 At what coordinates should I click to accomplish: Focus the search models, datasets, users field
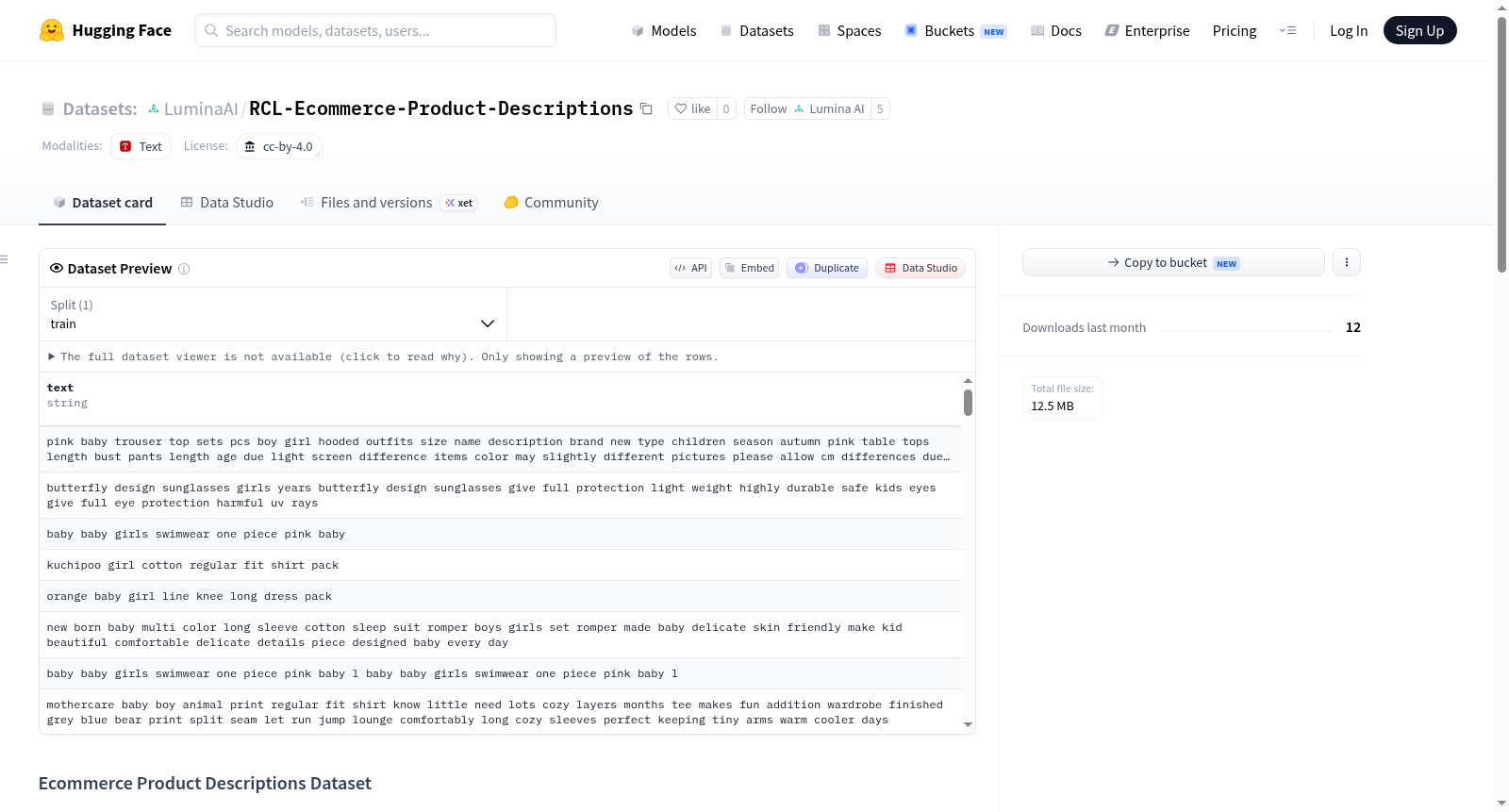point(375,30)
